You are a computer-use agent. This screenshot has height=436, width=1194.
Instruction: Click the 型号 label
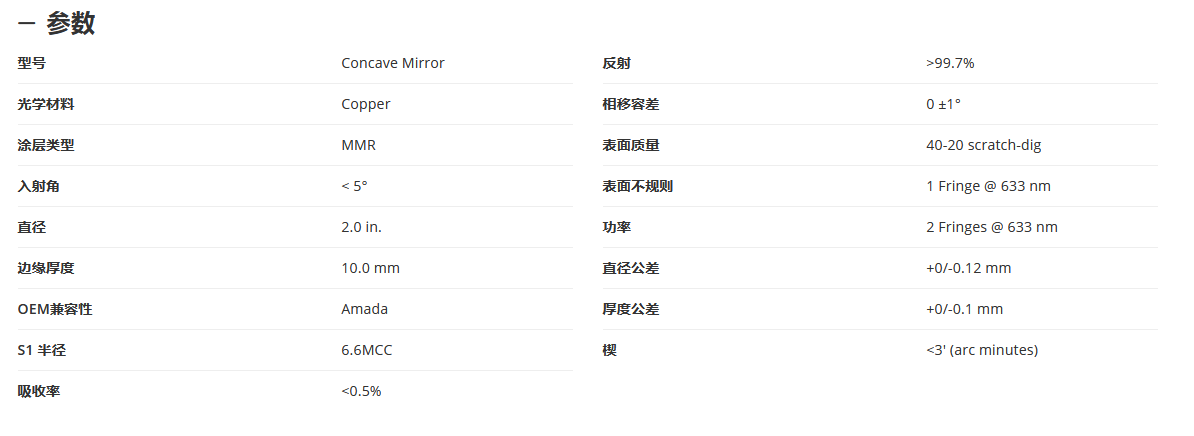(x=31, y=63)
